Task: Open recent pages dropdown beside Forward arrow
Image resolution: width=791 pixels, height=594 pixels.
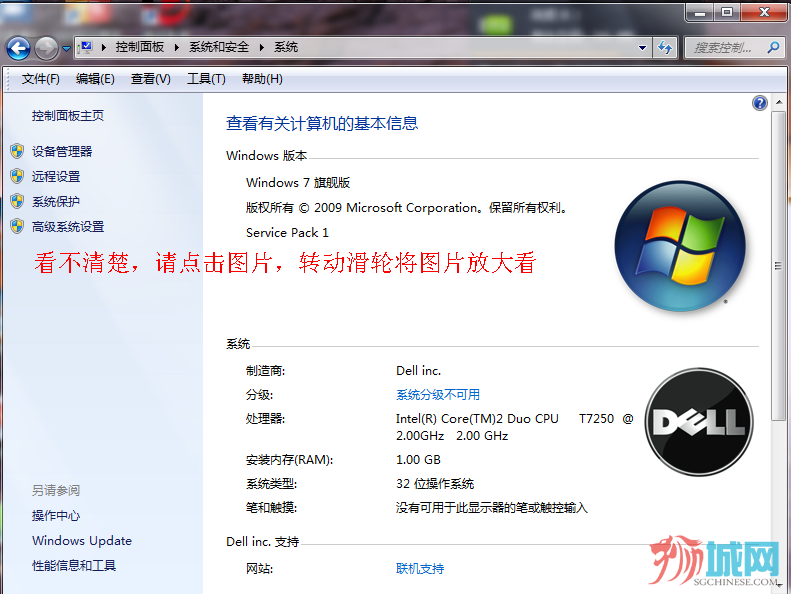Action: [66, 49]
